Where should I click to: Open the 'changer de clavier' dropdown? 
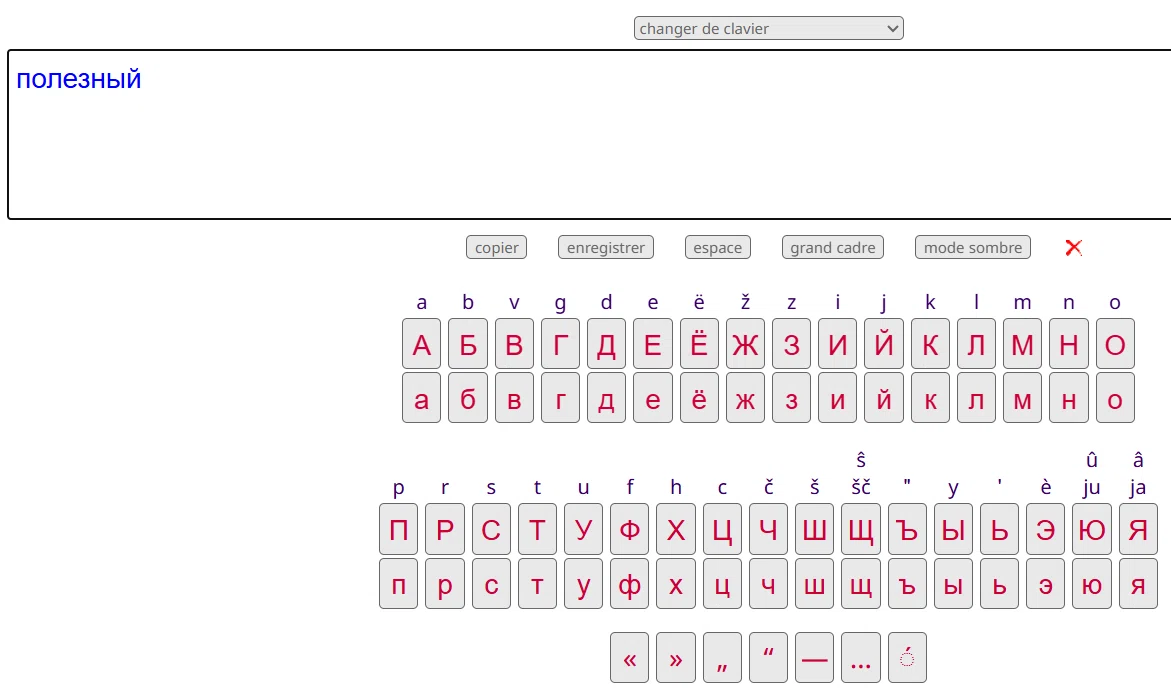point(768,28)
